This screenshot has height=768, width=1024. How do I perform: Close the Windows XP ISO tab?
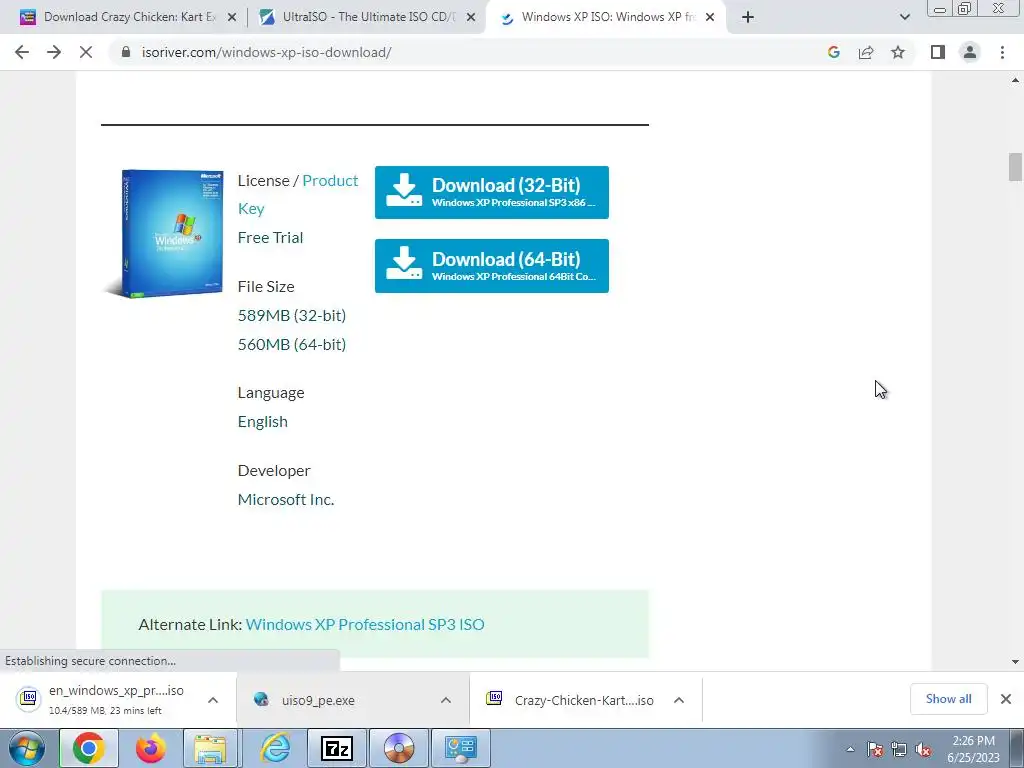pyautogui.click(x=710, y=17)
